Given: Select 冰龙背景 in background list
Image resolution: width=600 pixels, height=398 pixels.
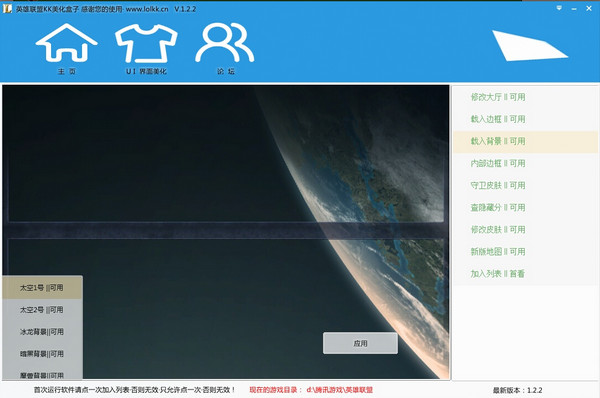Looking at the screenshot, I should point(42,332).
